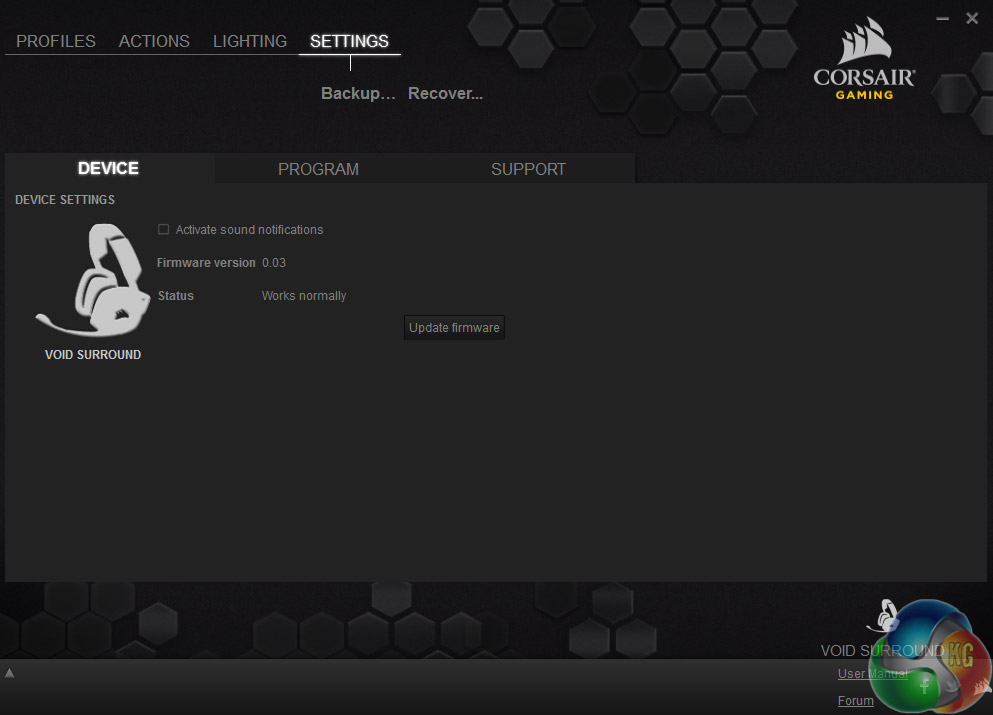Screen dimensions: 993x715
Task: Click the Recover... option
Action: pyautogui.click(x=445, y=93)
